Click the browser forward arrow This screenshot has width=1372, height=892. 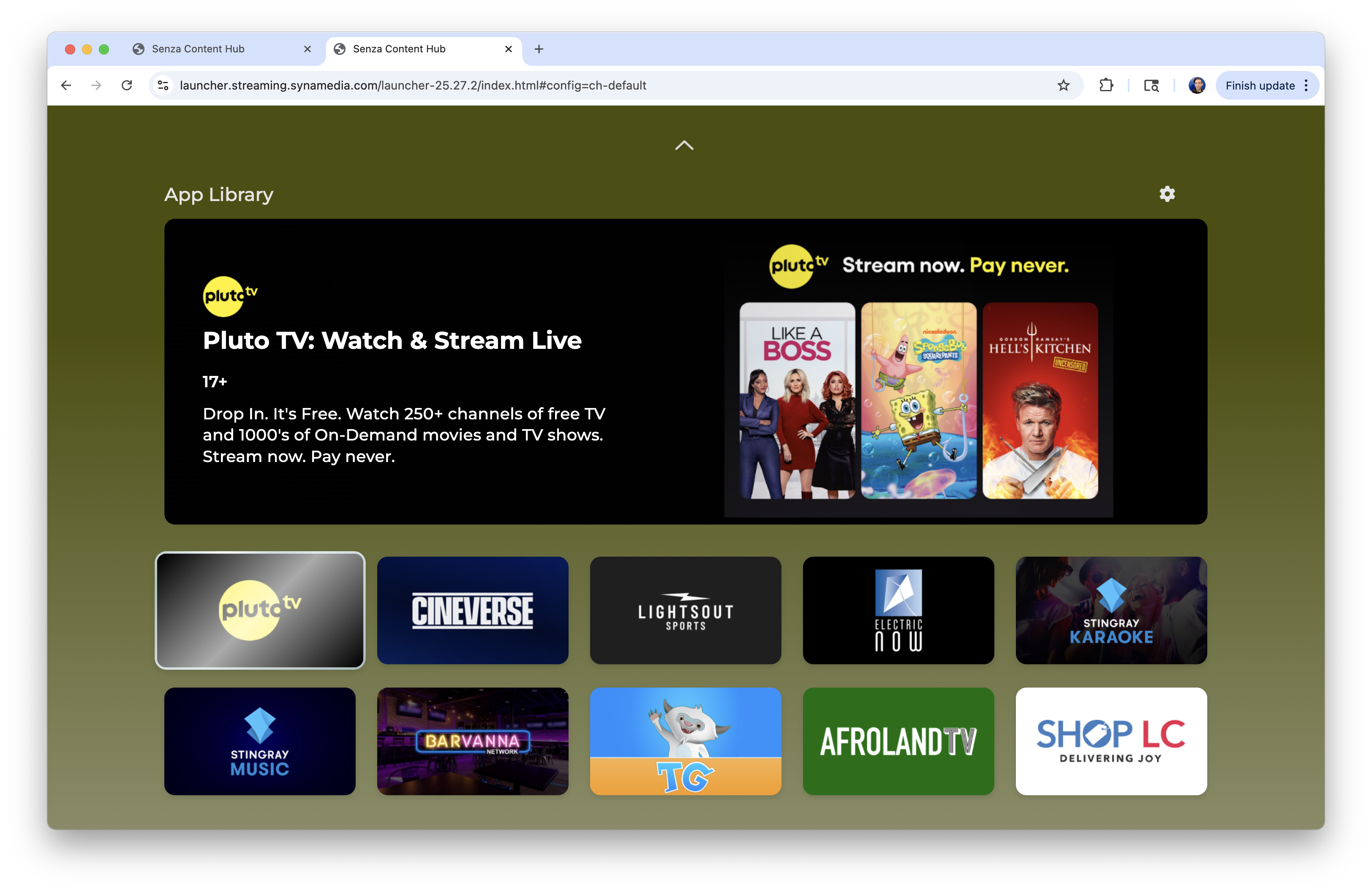pyautogui.click(x=96, y=85)
